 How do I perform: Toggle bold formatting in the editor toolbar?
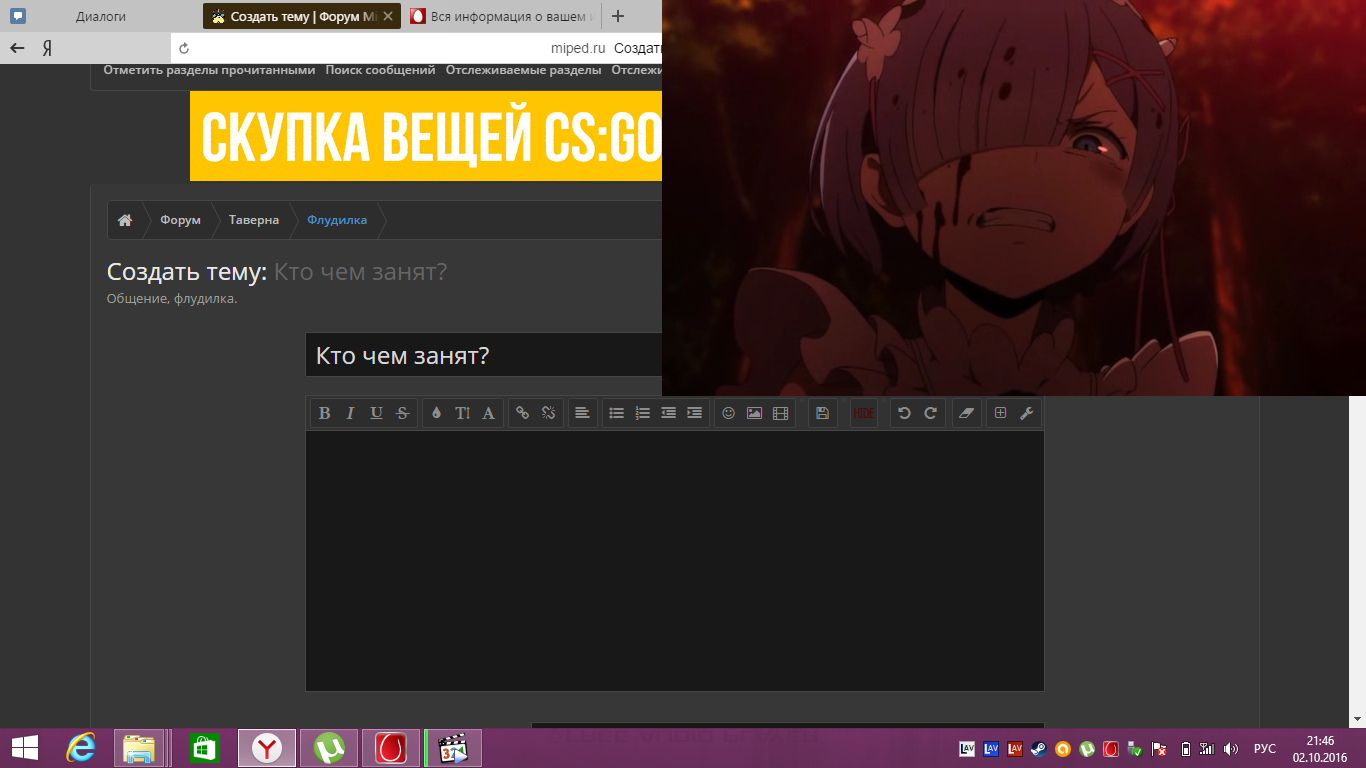click(x=324, y=413)
